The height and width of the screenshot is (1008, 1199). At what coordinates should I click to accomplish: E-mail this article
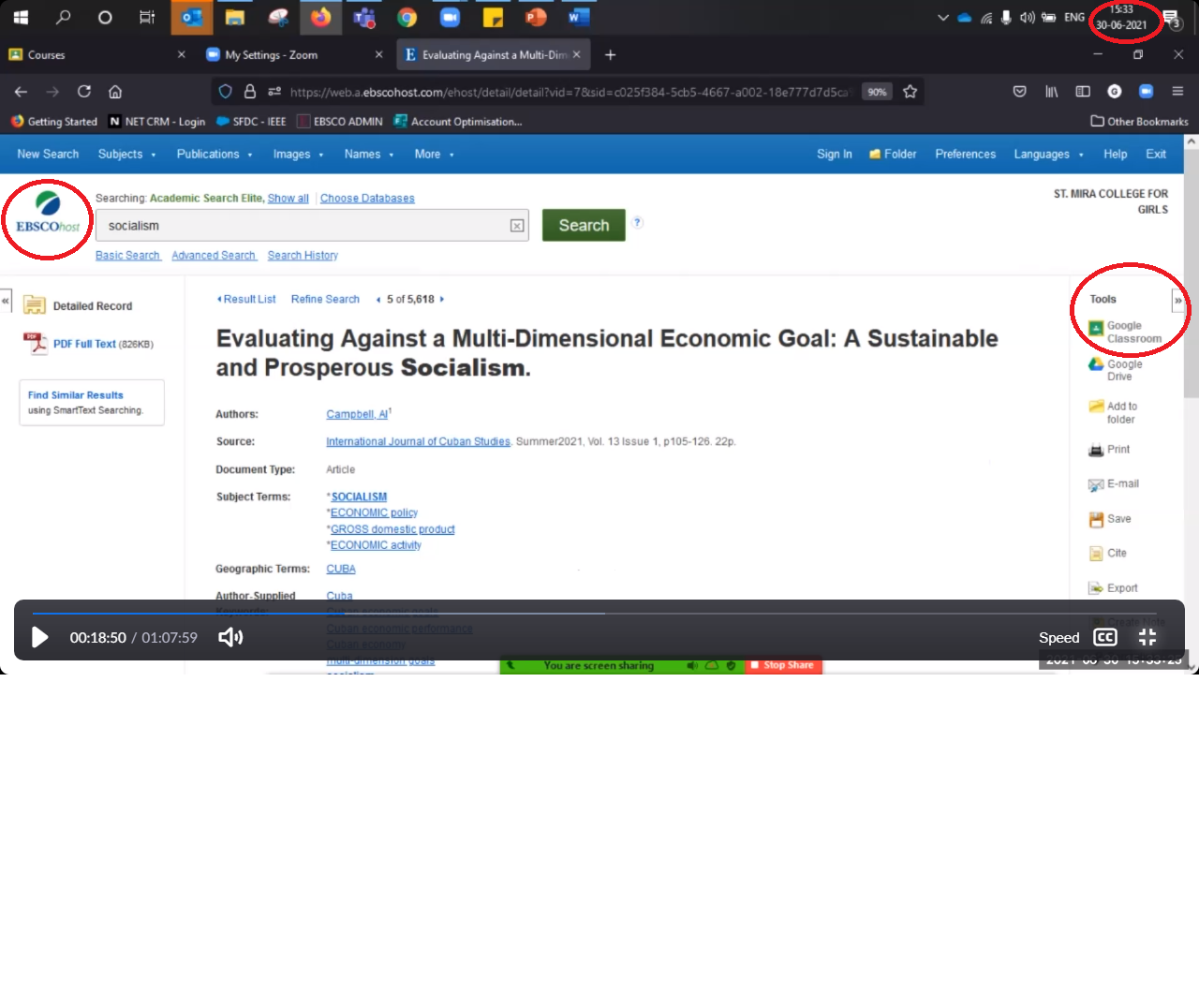coord(1120,484)
